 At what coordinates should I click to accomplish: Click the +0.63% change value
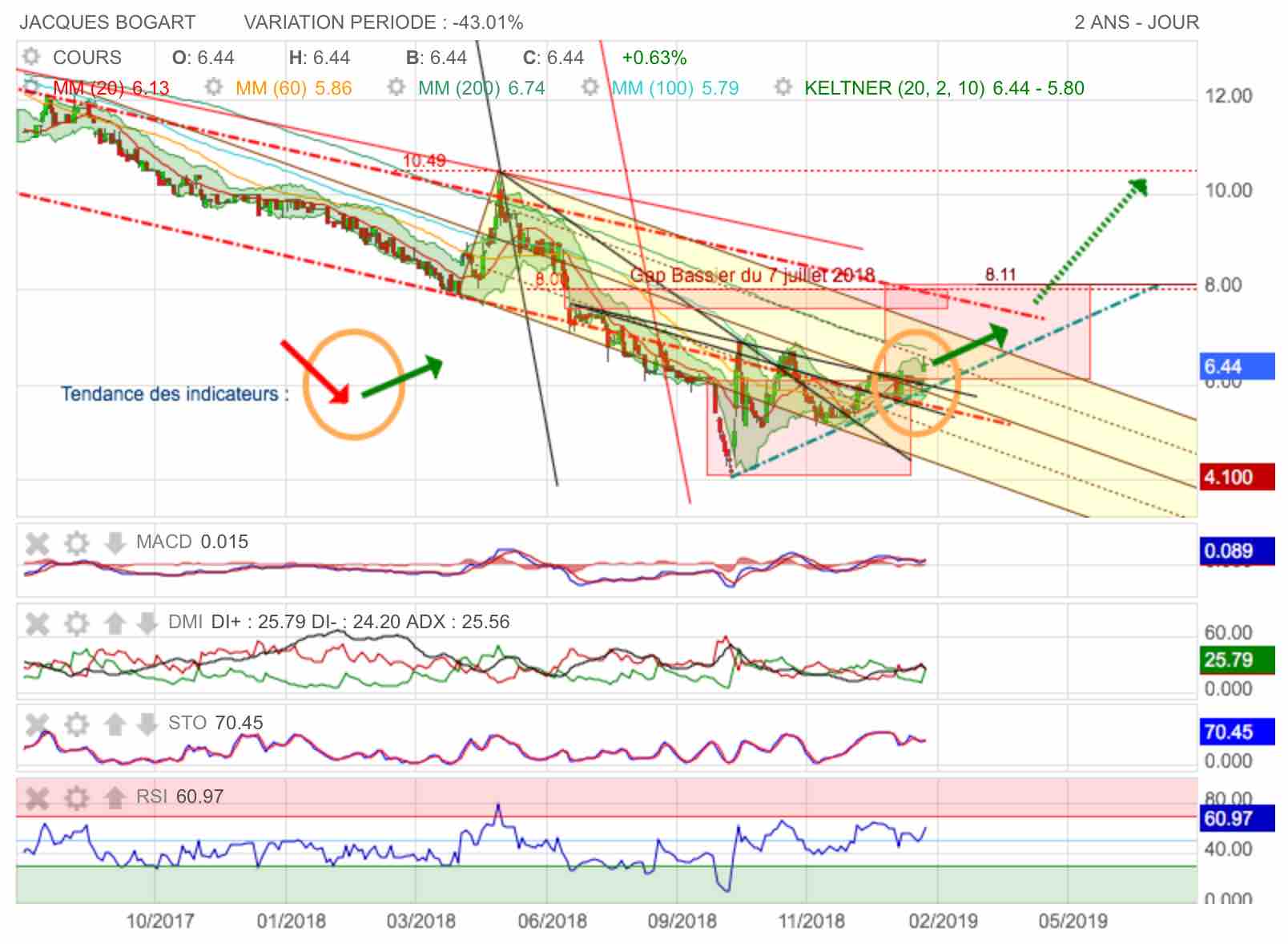click(x=654, y=58)
